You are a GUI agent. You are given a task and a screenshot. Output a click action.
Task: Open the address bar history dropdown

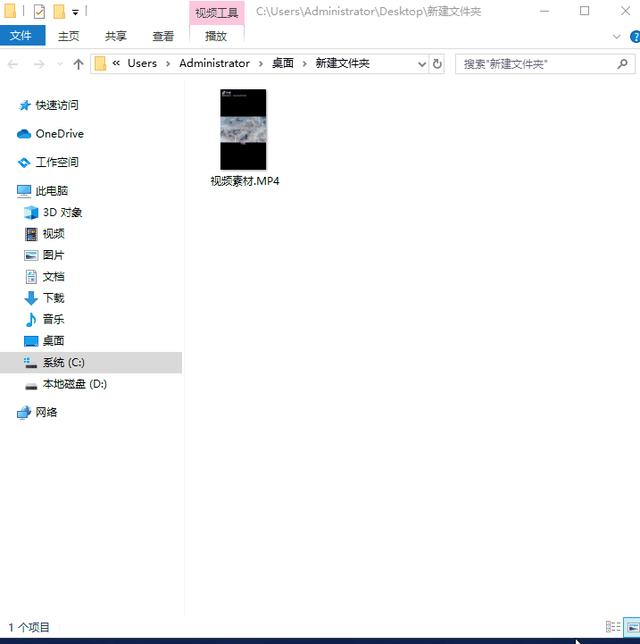click(x=421, y=64)
